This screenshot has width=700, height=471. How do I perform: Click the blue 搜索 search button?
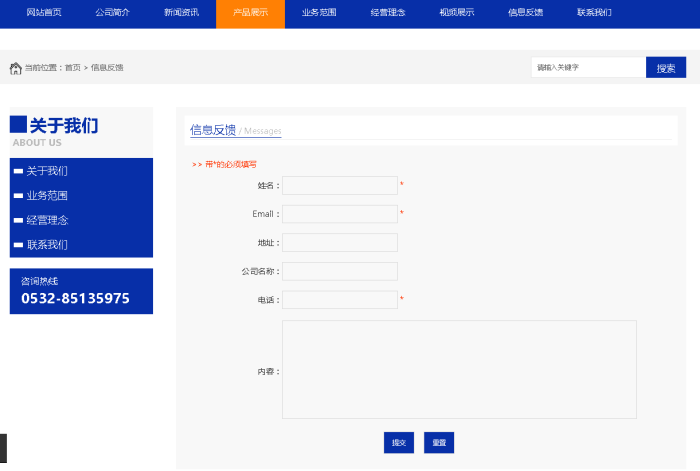pos(666,68)
